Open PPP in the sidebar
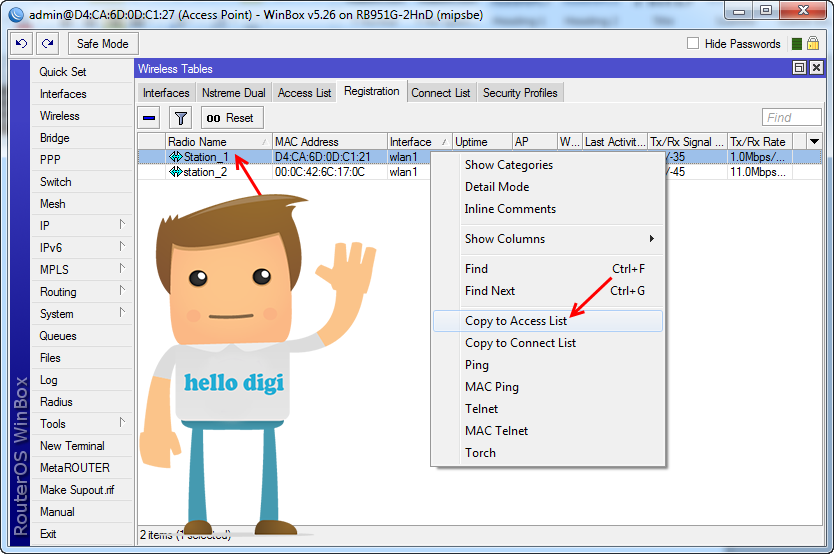The height and width of the screenshot is (554, 834). point(82,160)
